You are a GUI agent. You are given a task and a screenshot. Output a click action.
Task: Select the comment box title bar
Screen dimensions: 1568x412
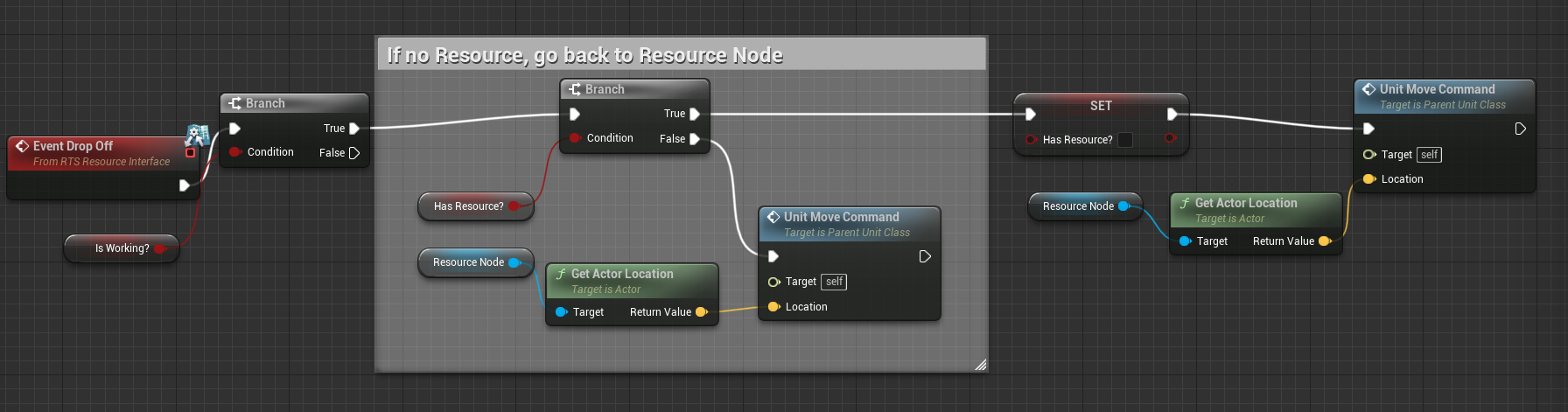tap(682, 55)
